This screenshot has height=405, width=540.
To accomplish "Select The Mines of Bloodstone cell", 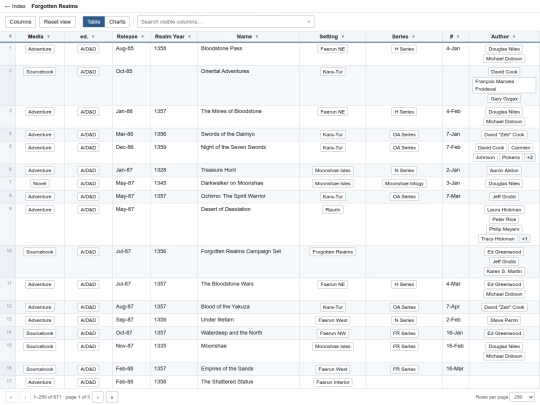I will 248,117.
